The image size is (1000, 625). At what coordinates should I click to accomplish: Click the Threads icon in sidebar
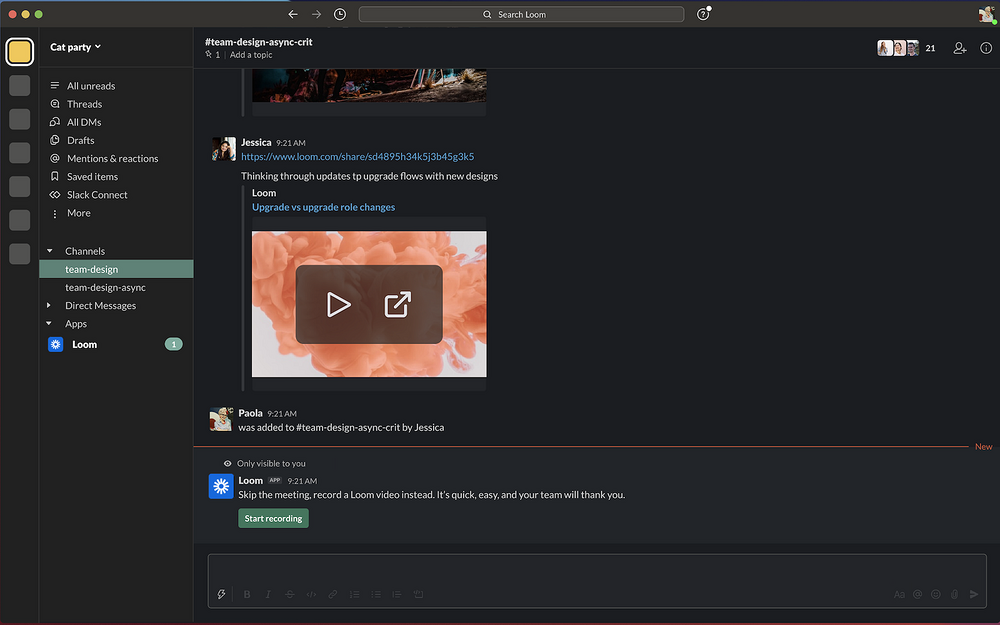(x=55, y=104)
